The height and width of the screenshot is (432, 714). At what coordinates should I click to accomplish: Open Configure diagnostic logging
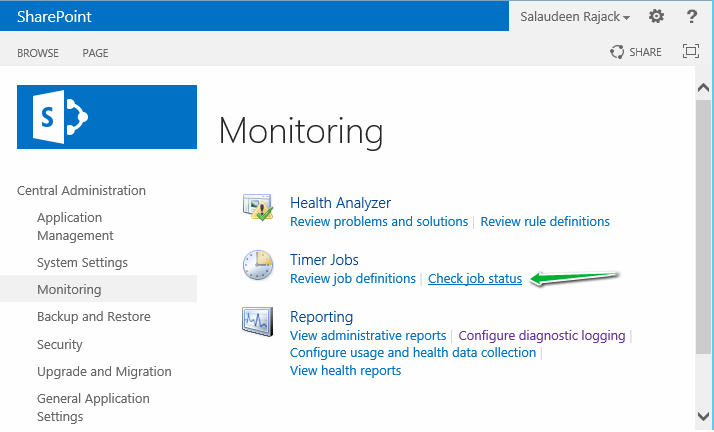coord(542,335)
